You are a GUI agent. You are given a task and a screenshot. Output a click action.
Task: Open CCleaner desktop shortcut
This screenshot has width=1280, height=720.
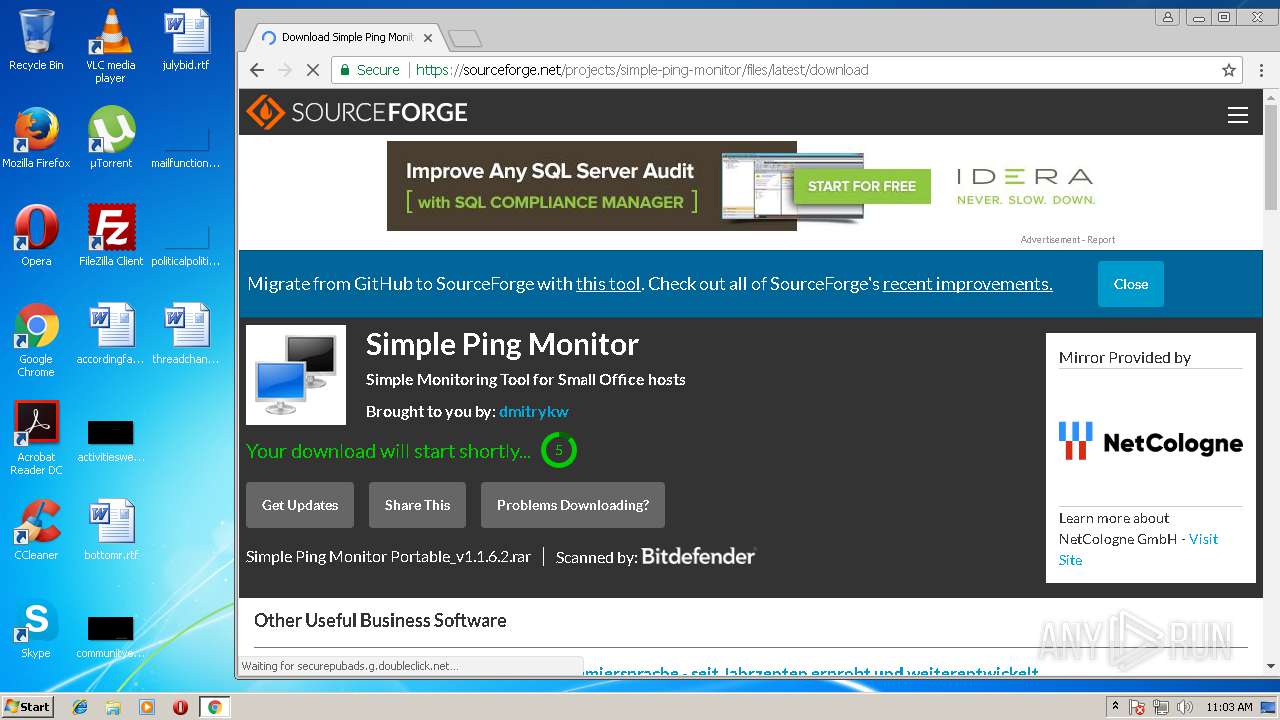coord(36,530)
